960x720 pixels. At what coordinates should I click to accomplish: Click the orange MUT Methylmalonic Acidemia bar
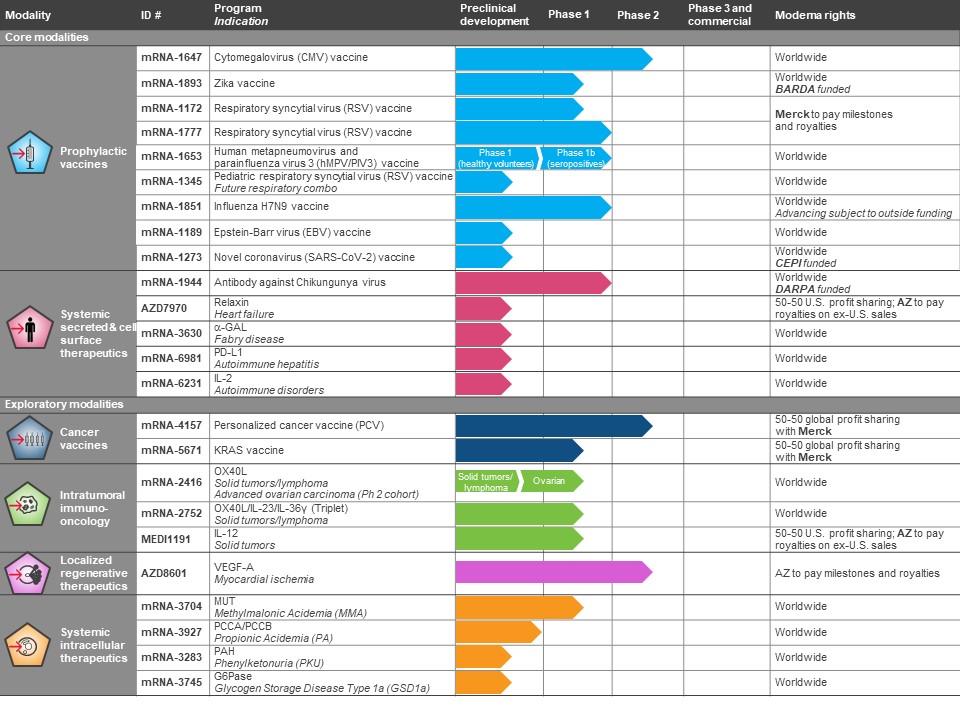517,607
